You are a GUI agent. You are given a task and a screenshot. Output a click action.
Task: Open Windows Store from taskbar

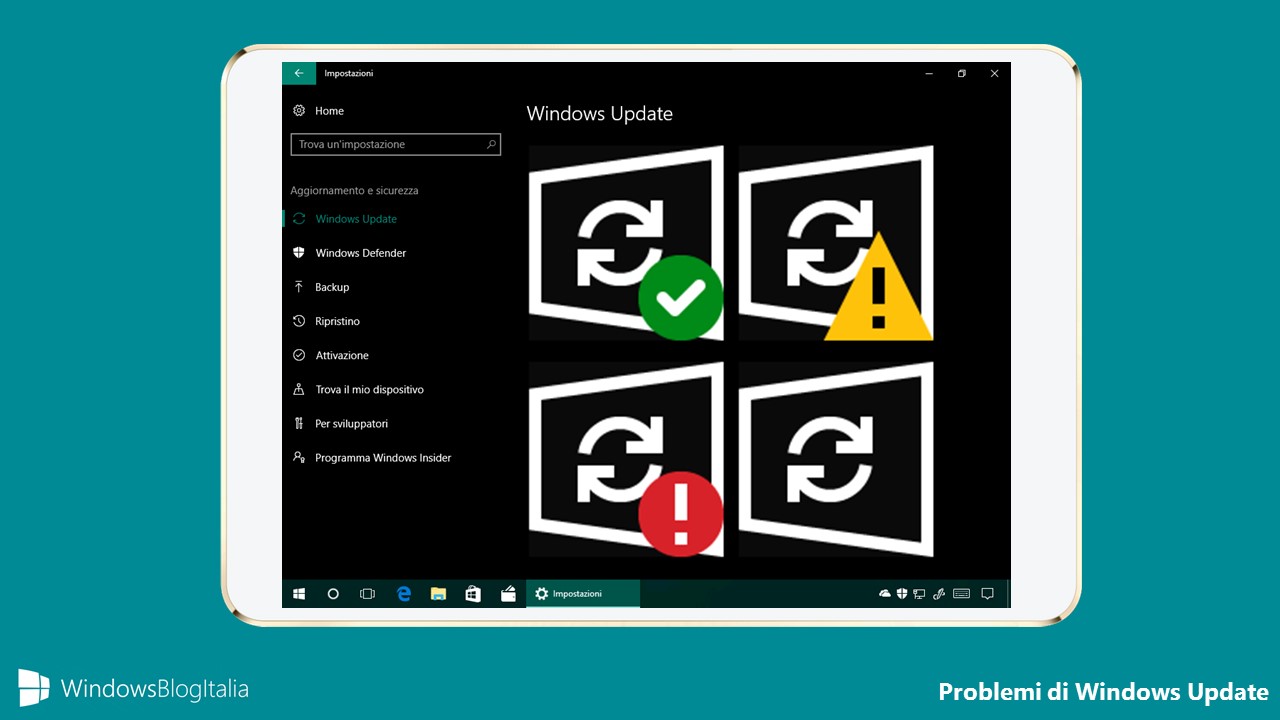click(x=473, y=594)
